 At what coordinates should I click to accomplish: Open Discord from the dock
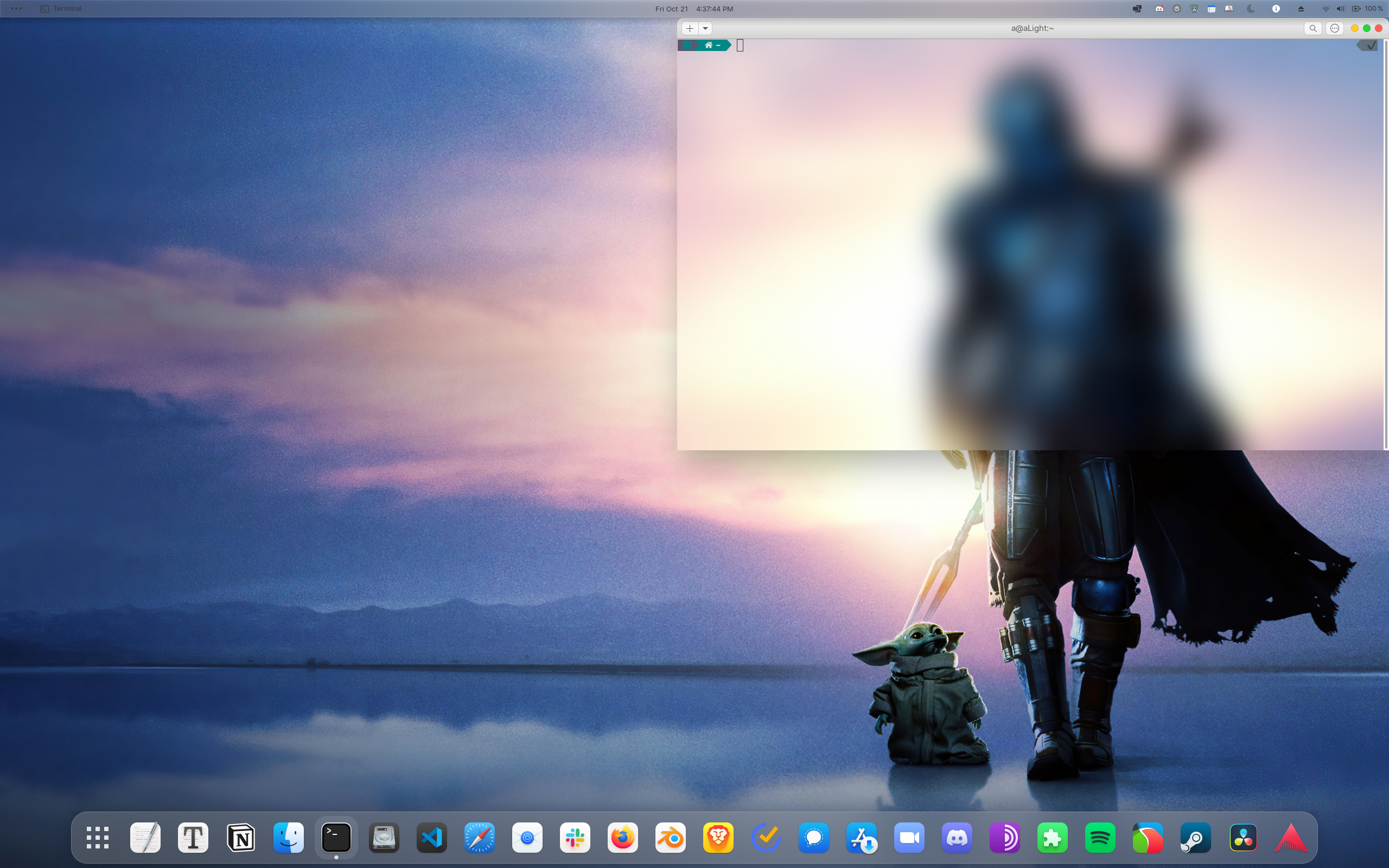[x=958, y=838]
